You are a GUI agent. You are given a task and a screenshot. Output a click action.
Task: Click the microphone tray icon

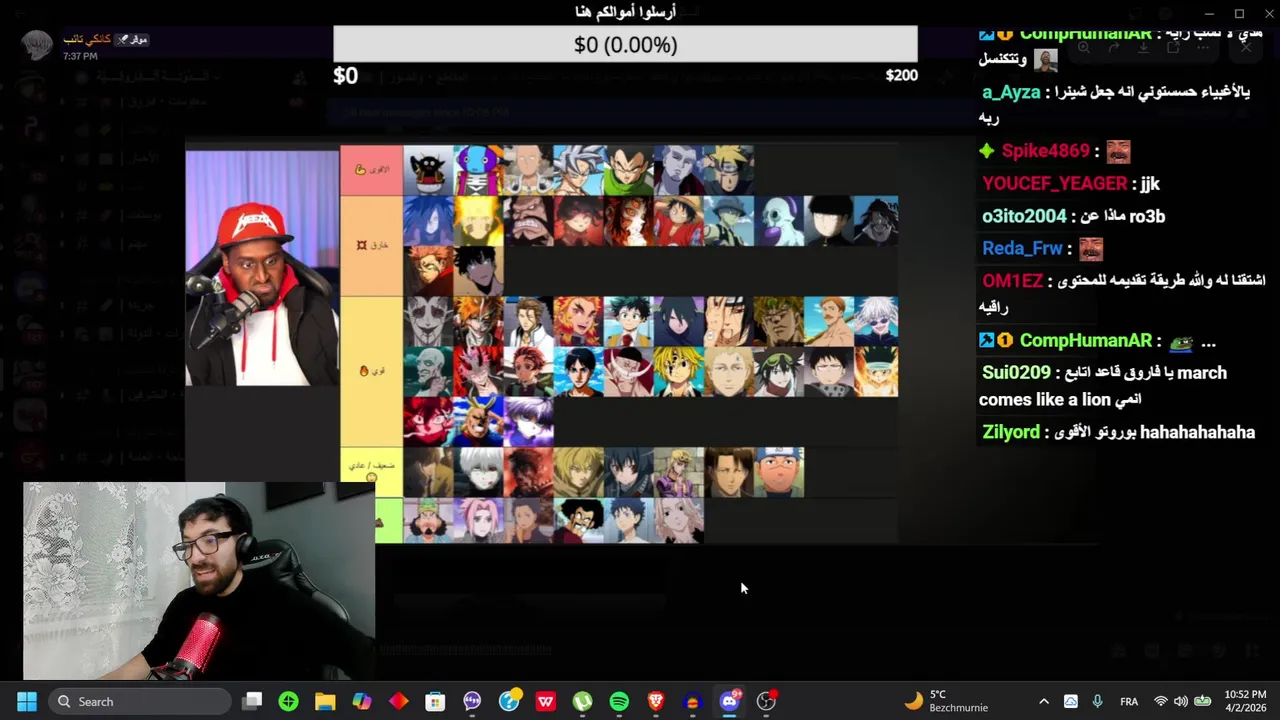click(x=1097, y=701)
